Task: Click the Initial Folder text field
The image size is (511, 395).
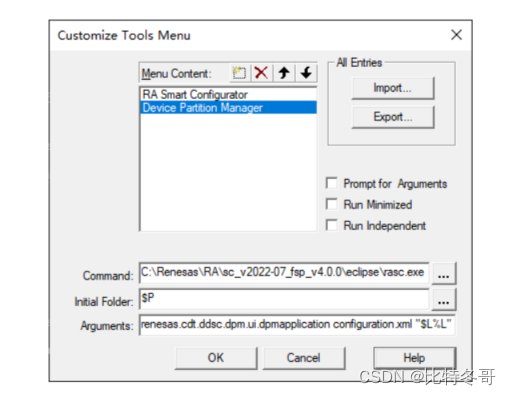Action: point(284,299)
